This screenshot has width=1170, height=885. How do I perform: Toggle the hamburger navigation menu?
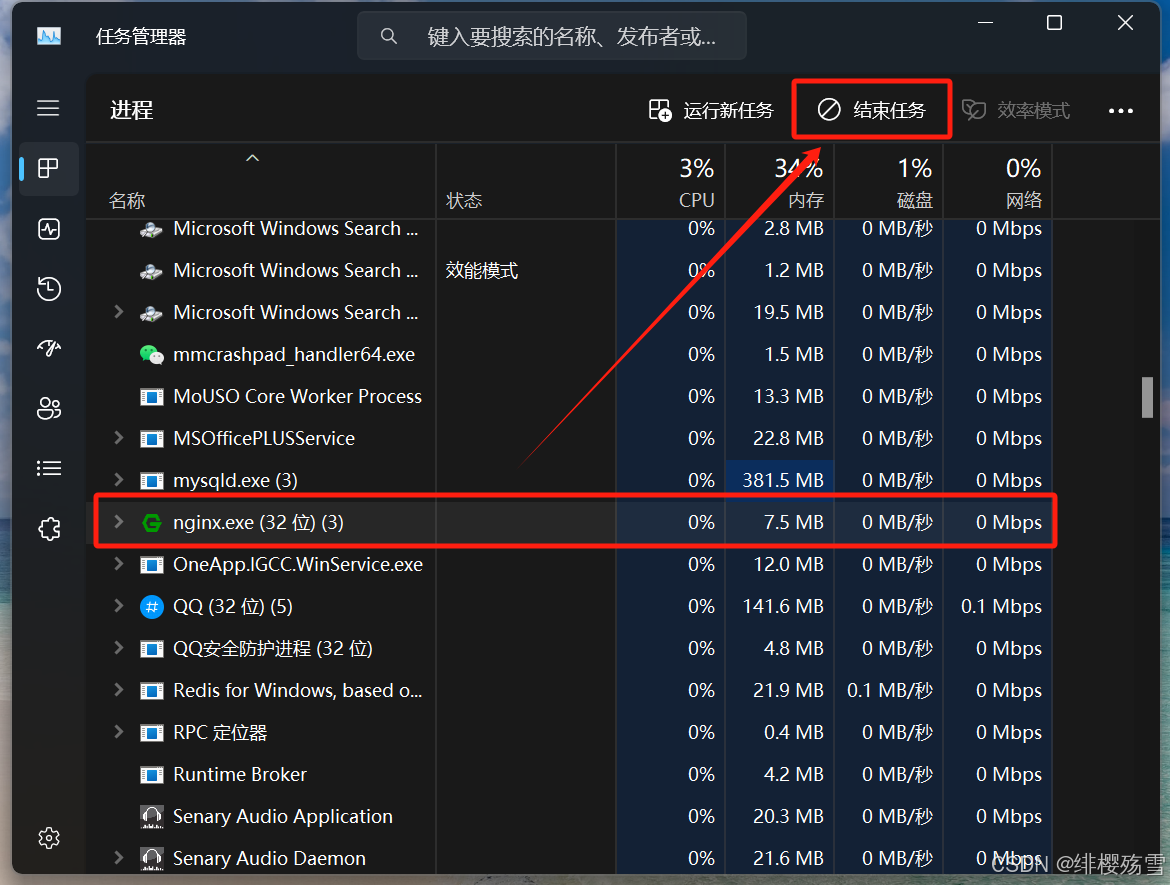tap(48, 108)
